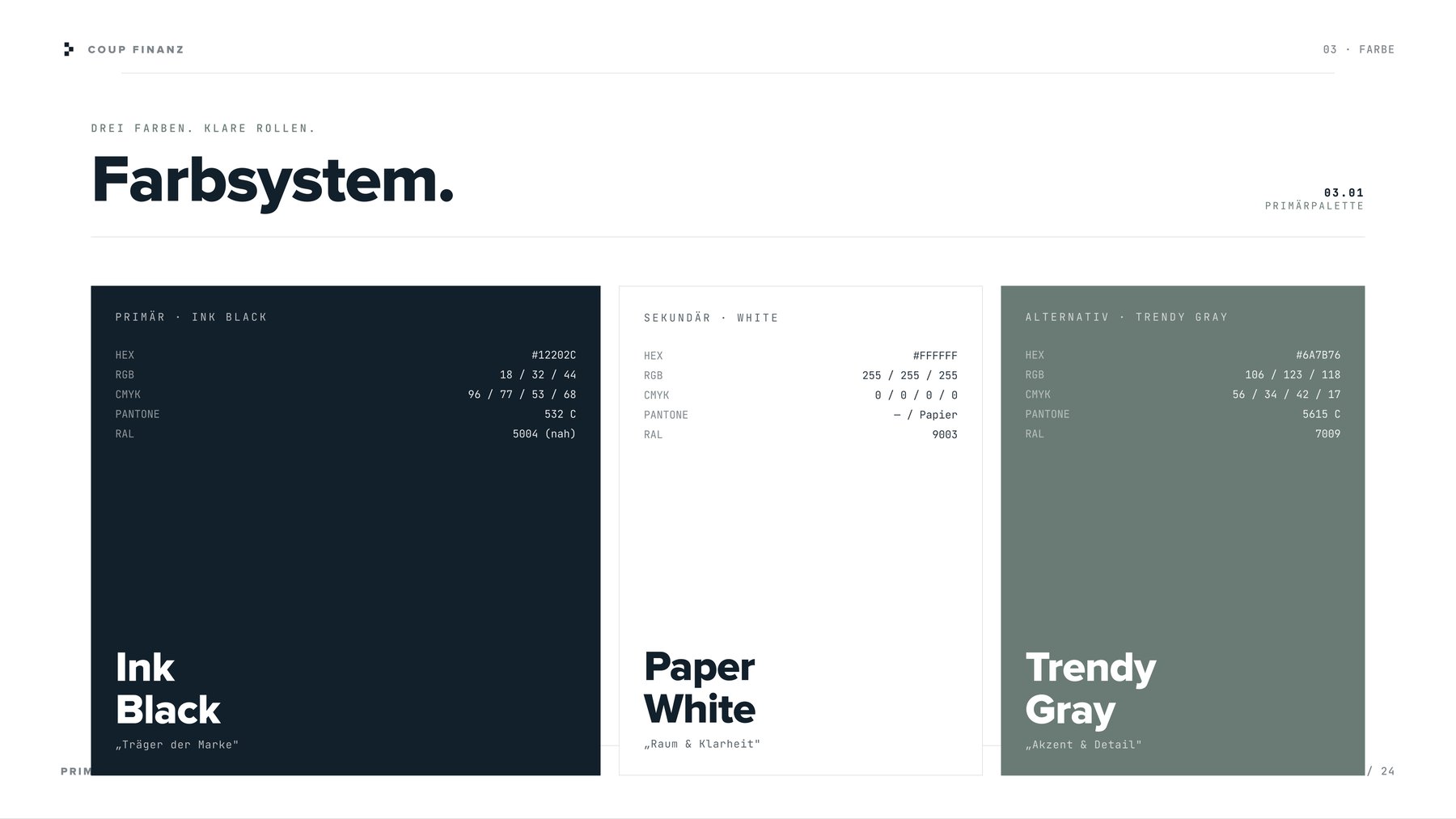Click the hex value "#6A7B76"

click(1318, 355)
